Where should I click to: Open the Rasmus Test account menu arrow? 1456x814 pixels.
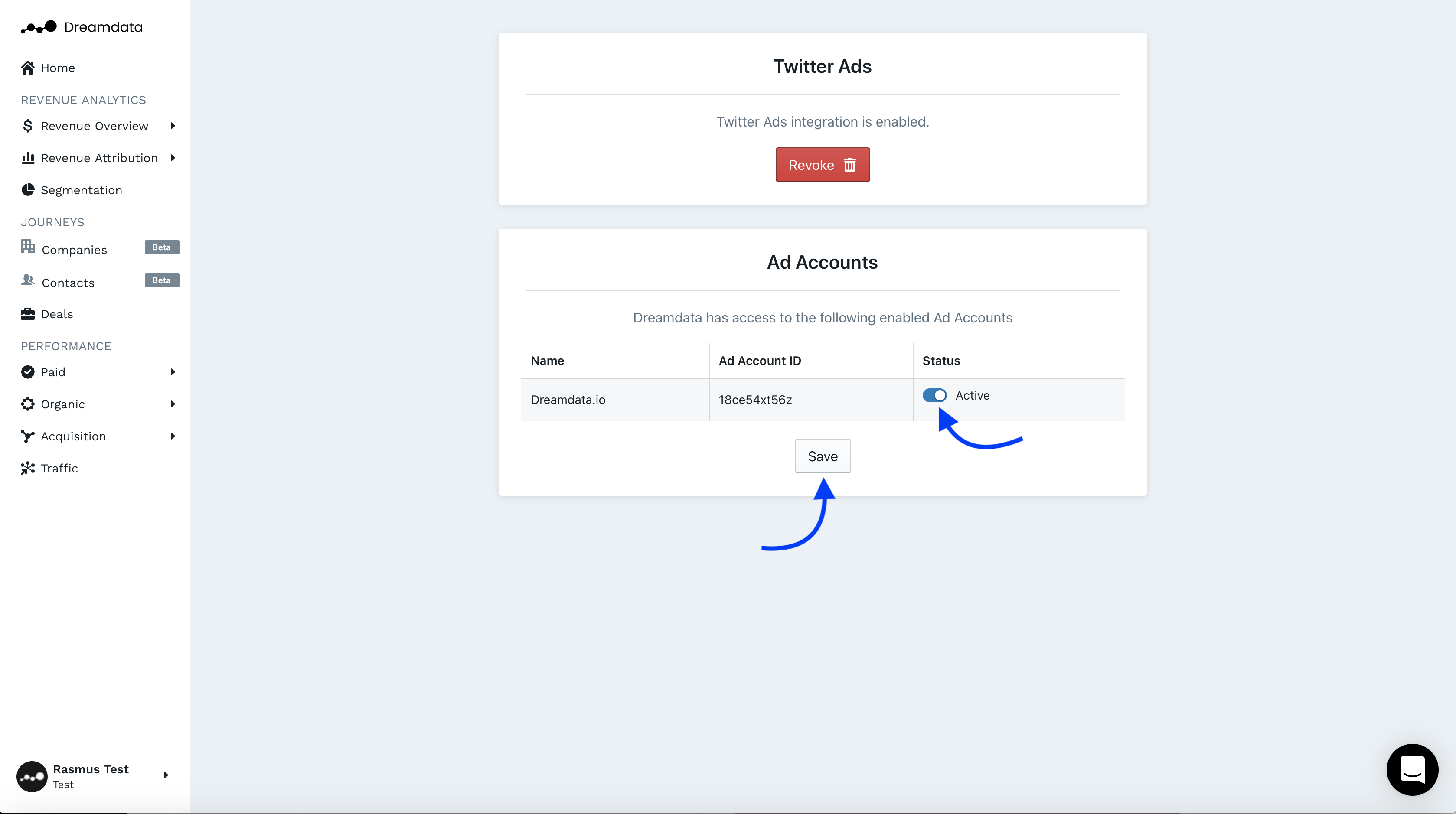click(x=166, y=775)
